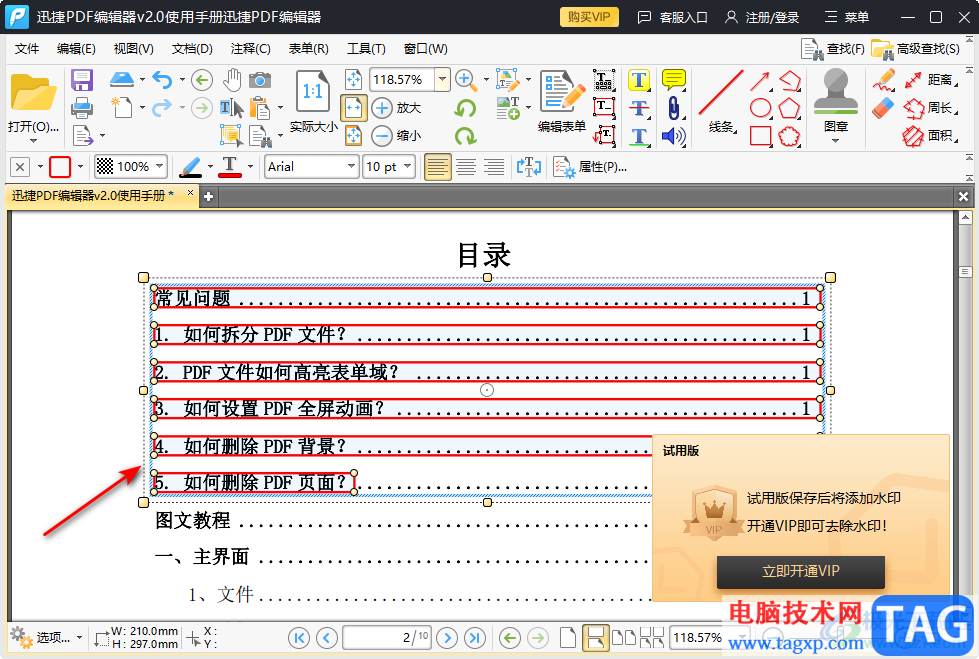Viewport: 979px width, 659px height.
Task: Select the Hand pan tool
Action: [x=232, y=79]
